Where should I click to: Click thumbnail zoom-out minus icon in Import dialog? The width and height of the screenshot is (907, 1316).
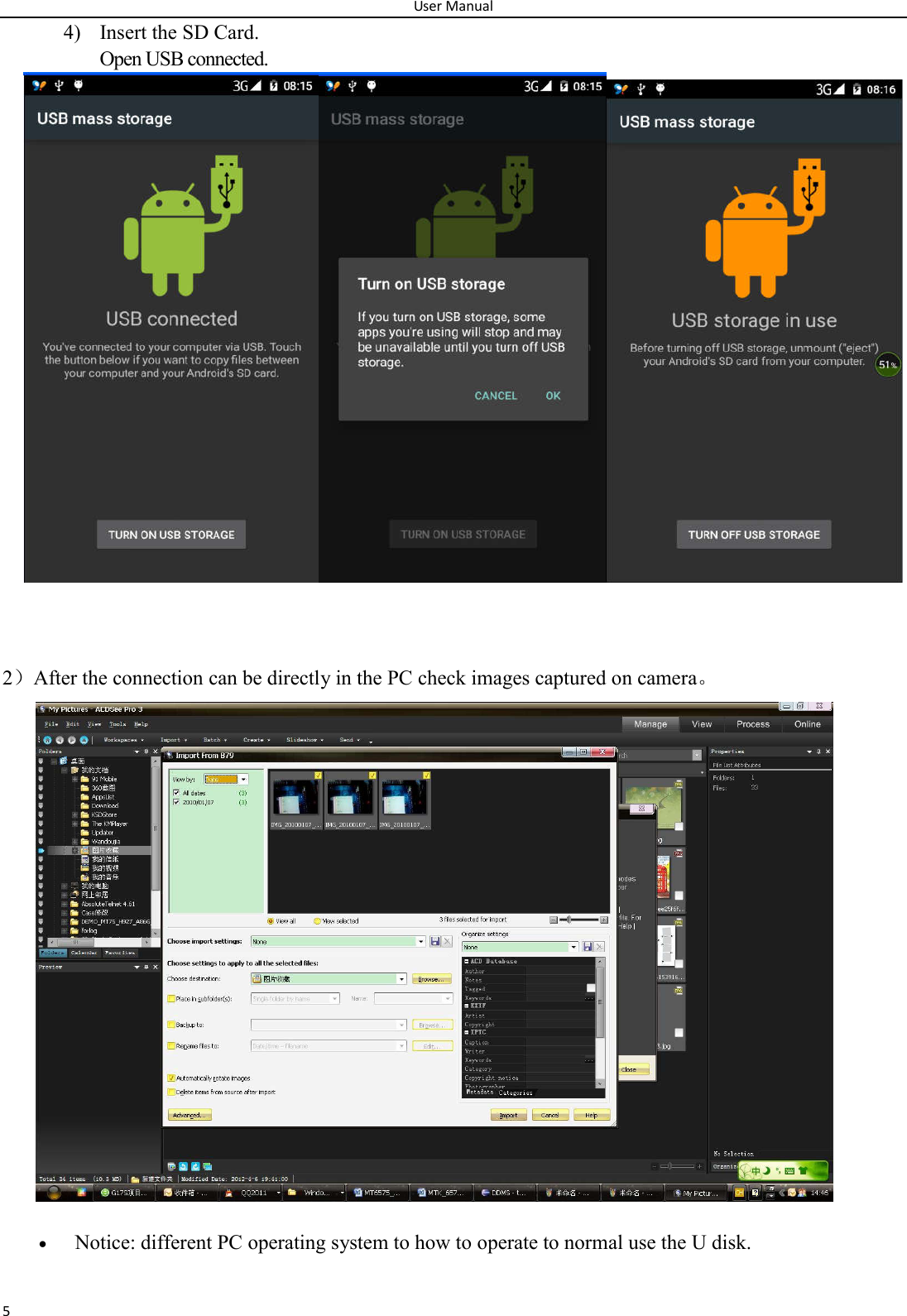pyautogui.click(x=554, y=920)
